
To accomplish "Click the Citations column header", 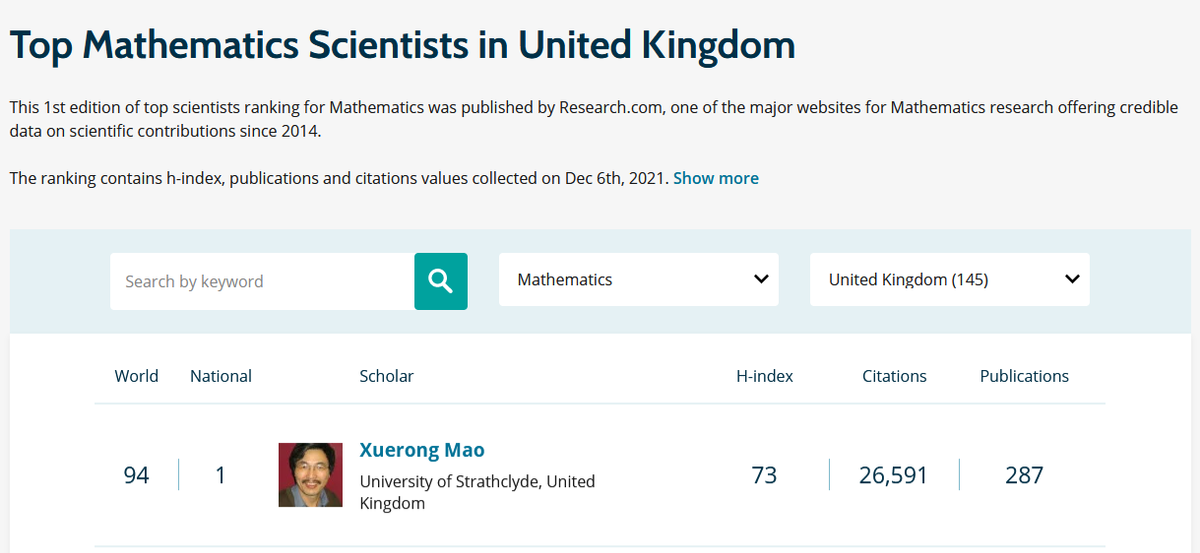I will pyautogui.click(x=894, y=376).
